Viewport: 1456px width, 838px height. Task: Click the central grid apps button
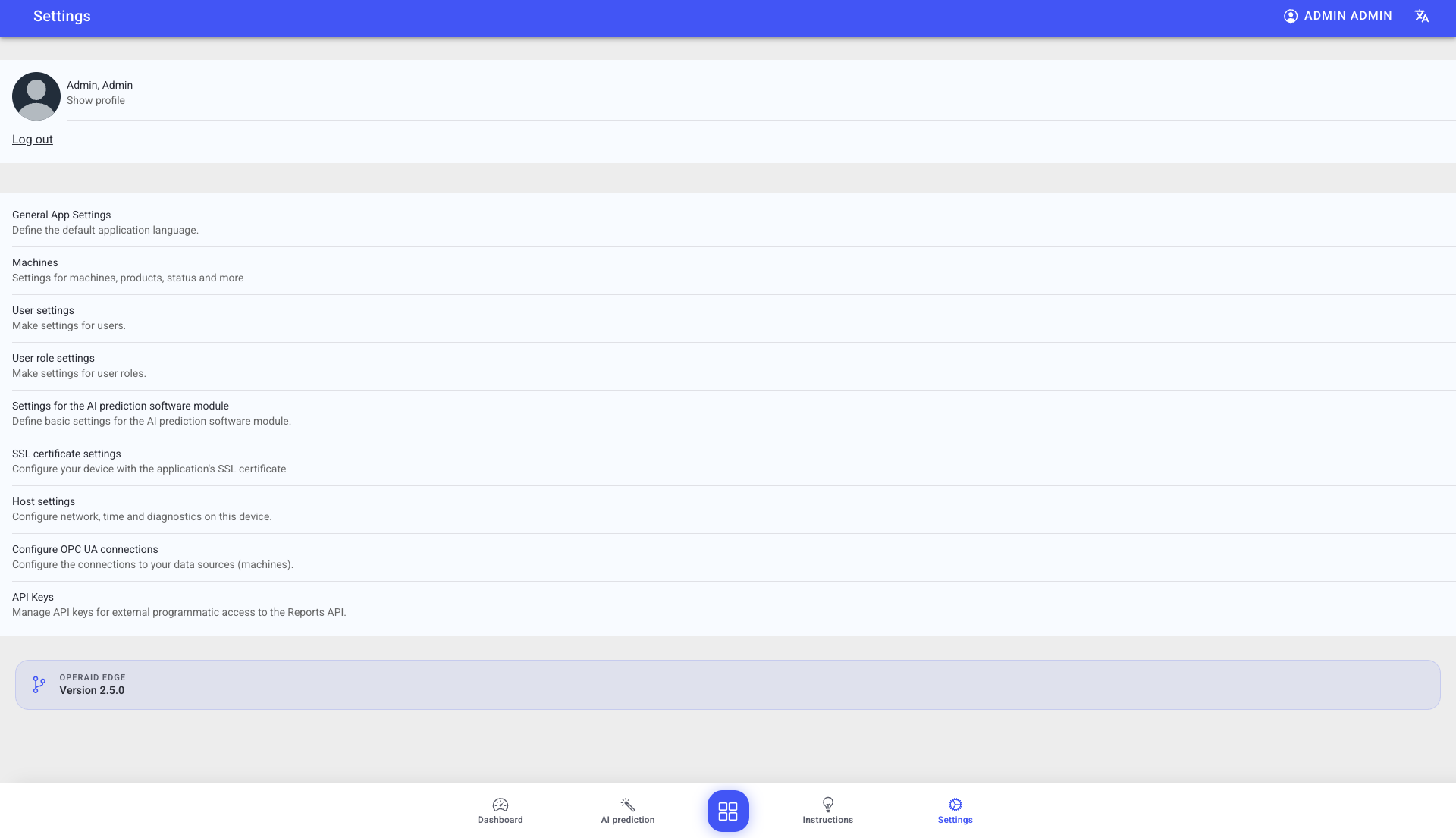728,811
